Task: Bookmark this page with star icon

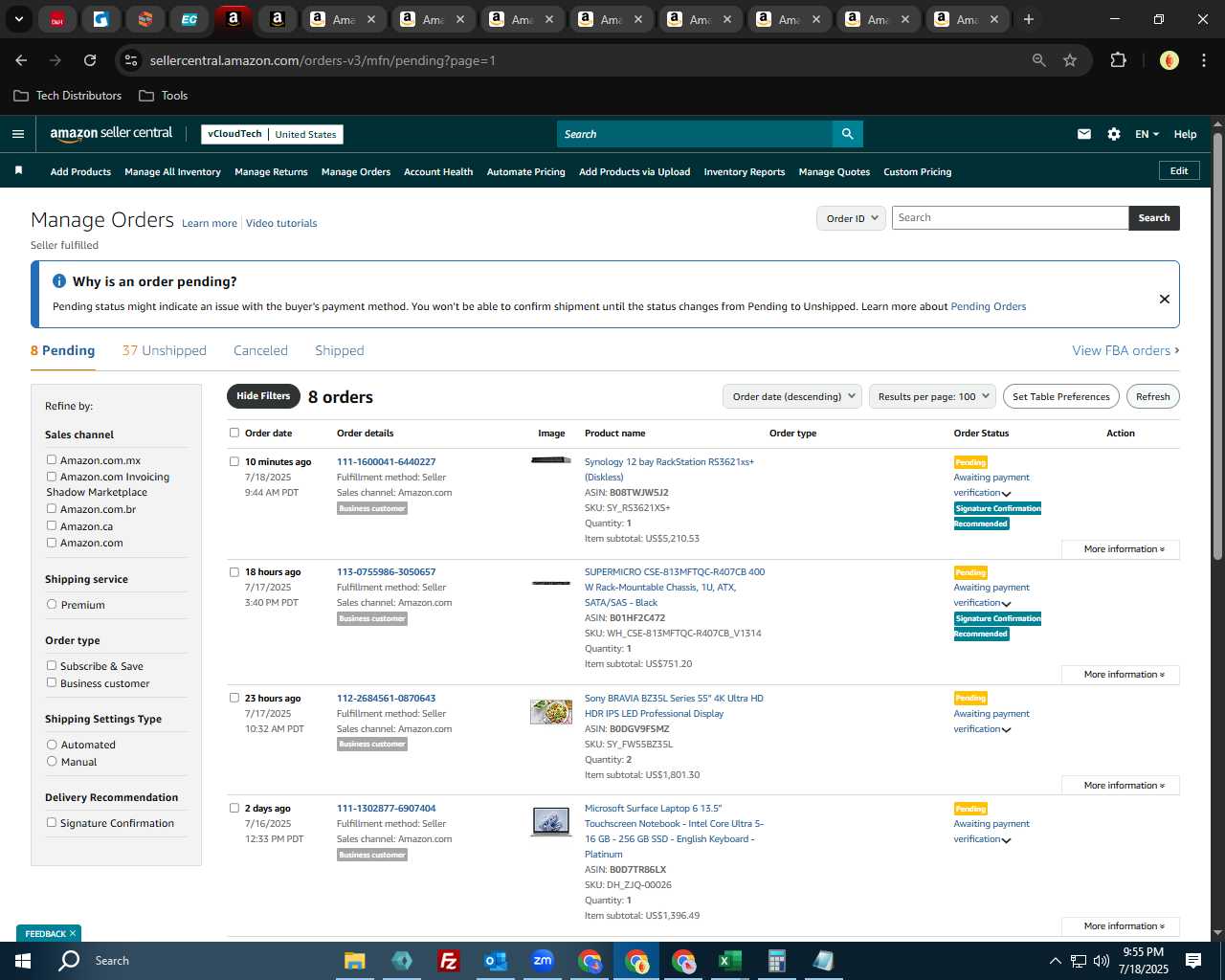Action: (1070, 60)
